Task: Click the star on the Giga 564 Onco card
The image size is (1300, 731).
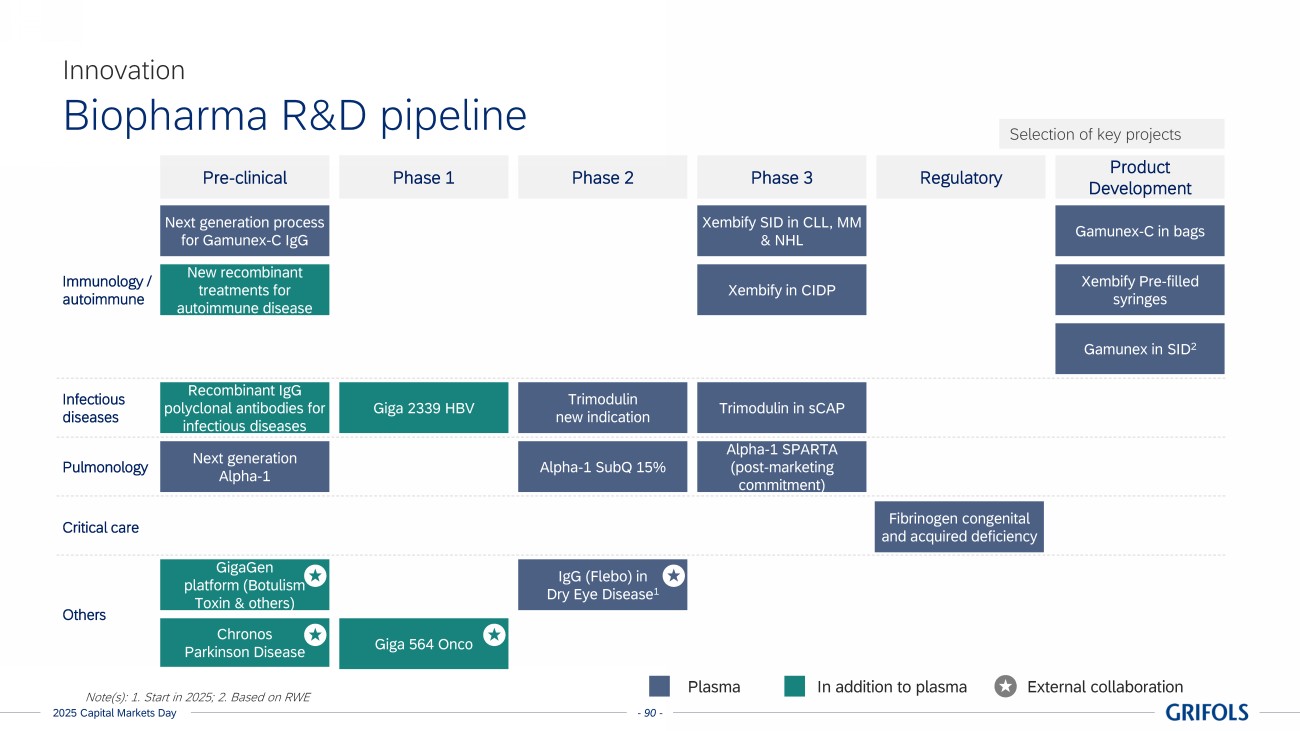Action: tap(494, 634)
